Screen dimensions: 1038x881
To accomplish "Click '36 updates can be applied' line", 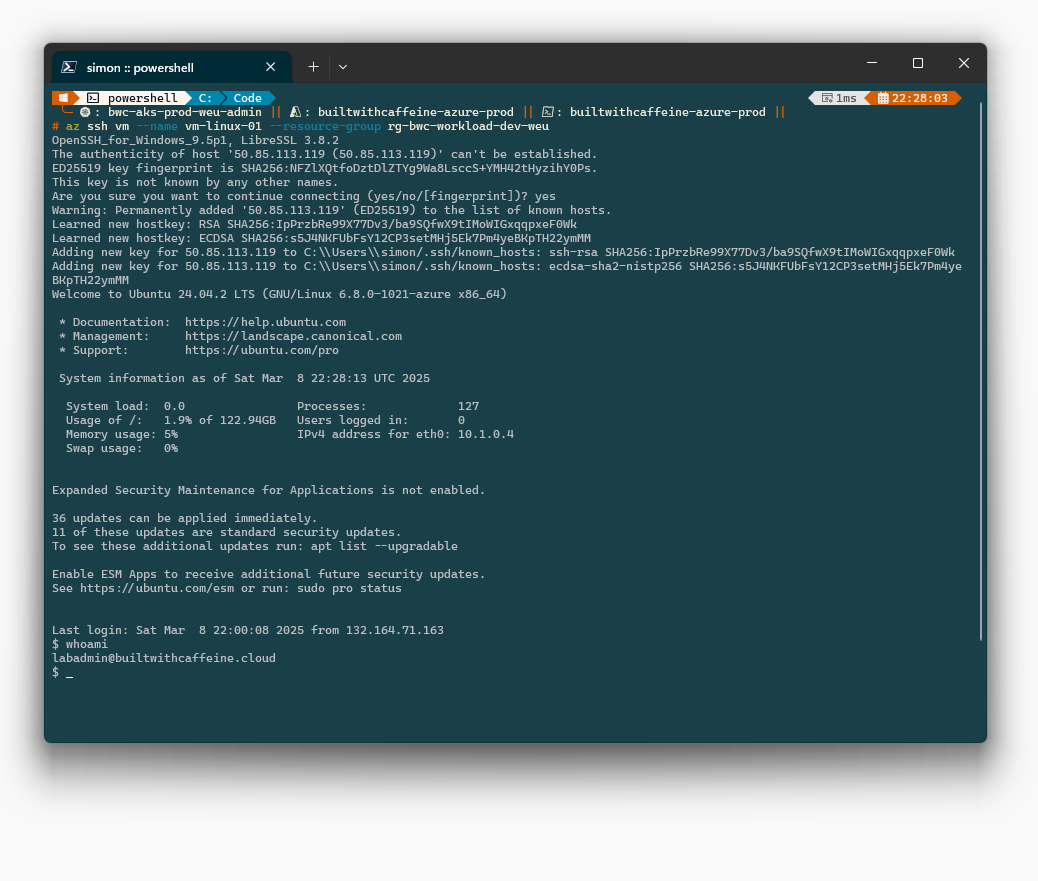I will (x=185, y=518).
